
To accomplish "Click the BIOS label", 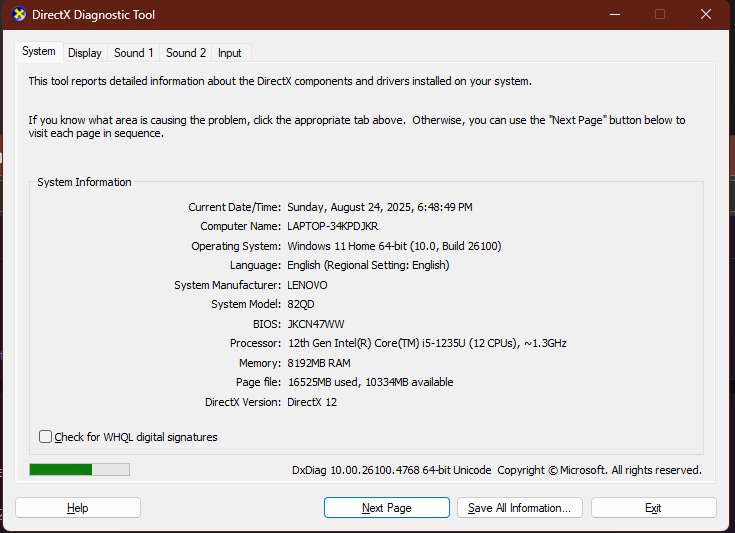I will point(267,324).
